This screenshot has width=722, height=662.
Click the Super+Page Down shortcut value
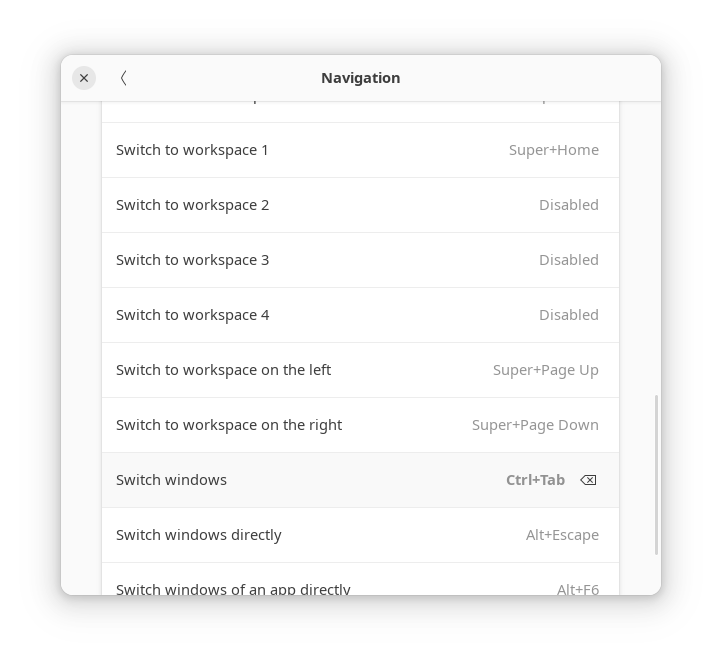click(535, 425)
